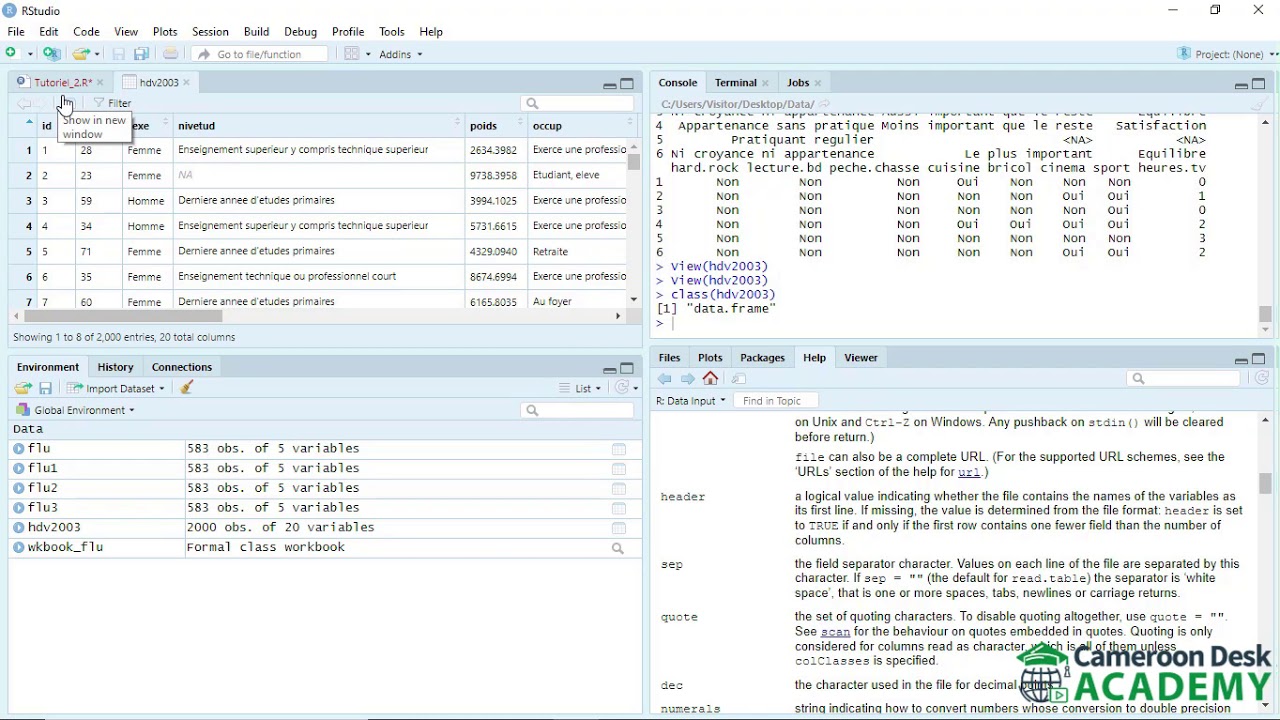Click the data viewer search box

(x=577, y=104)
